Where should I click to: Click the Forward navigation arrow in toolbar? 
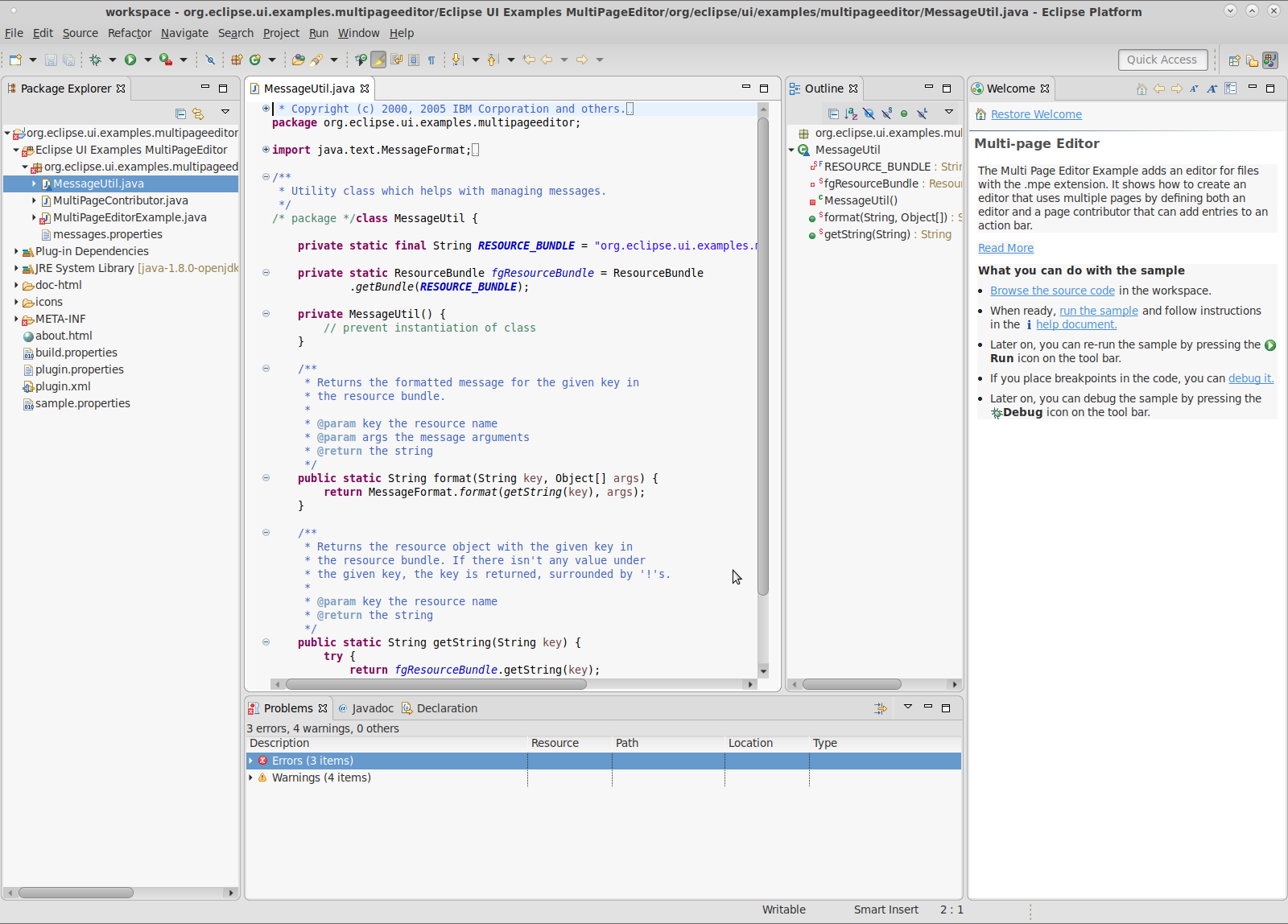582,60
